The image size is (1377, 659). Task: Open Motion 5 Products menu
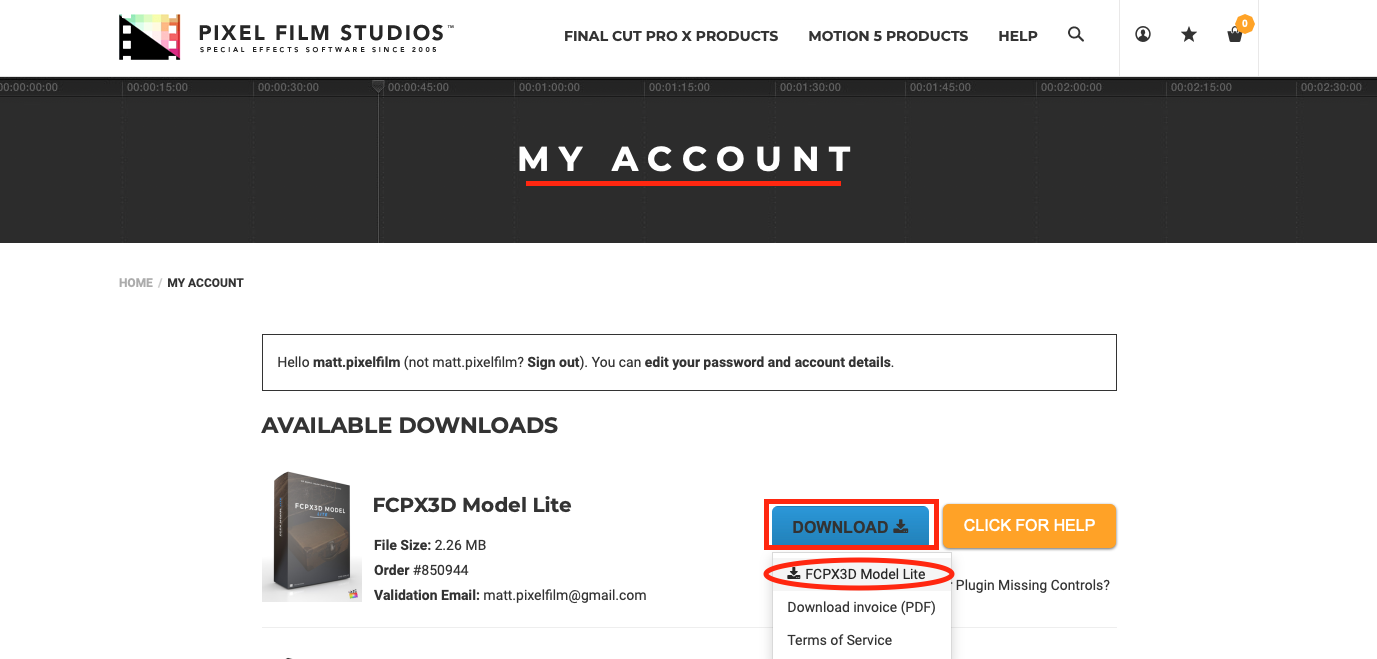[888, 36]
